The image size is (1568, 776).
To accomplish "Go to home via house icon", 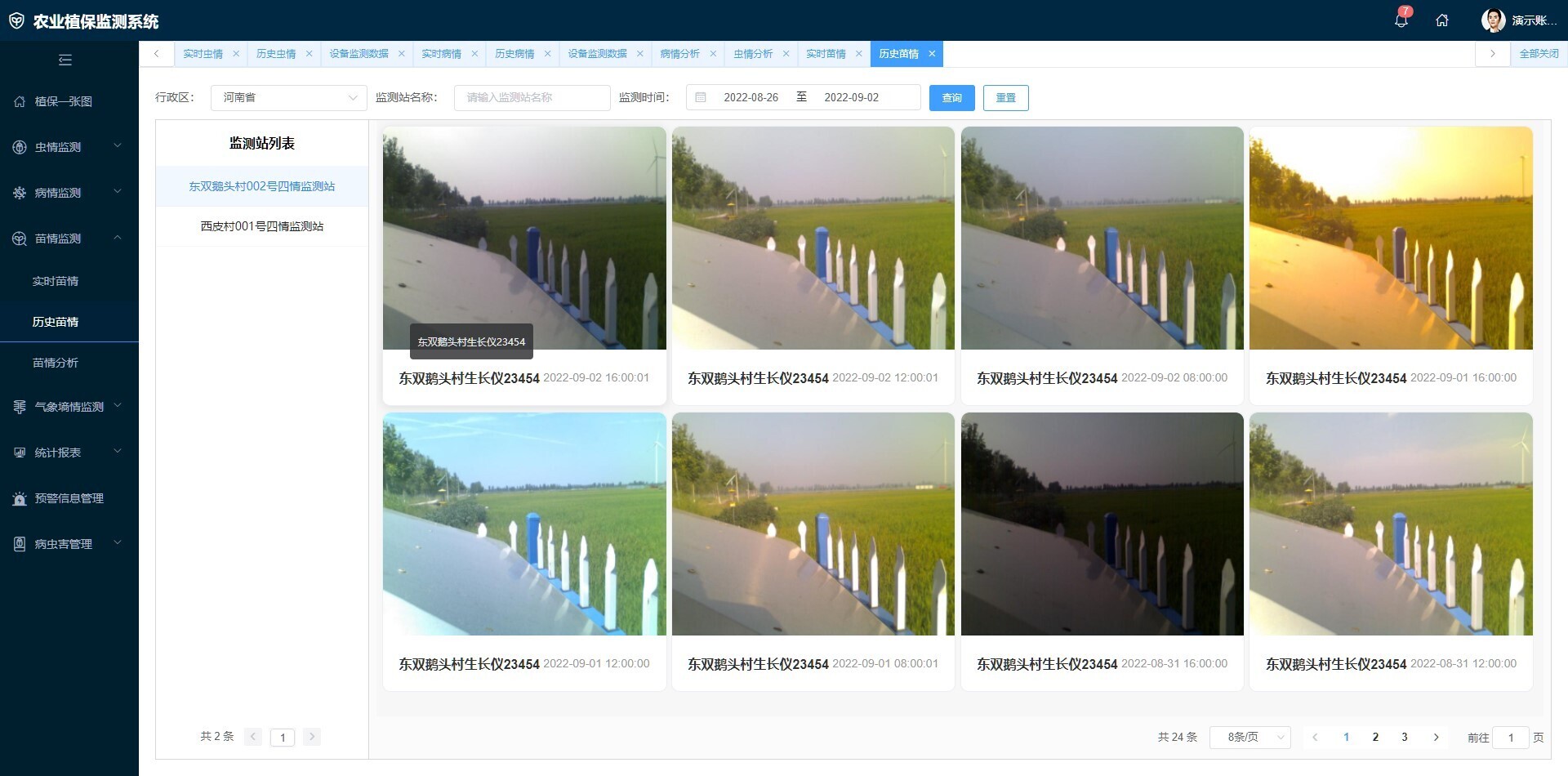I will (x=1442, y=20).
